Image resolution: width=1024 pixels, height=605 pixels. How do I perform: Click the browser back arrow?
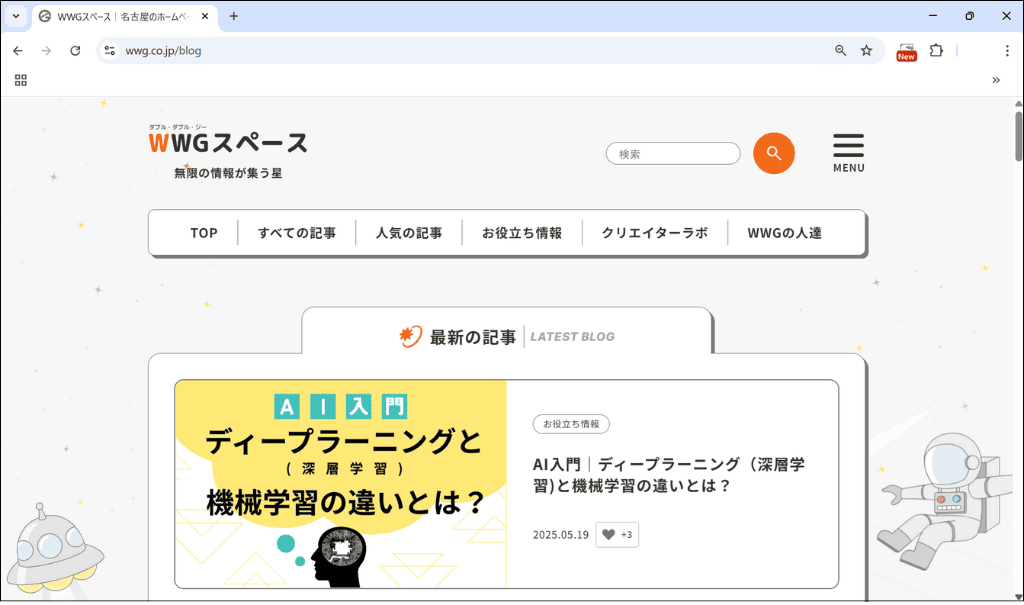click(x=17, y=50)
